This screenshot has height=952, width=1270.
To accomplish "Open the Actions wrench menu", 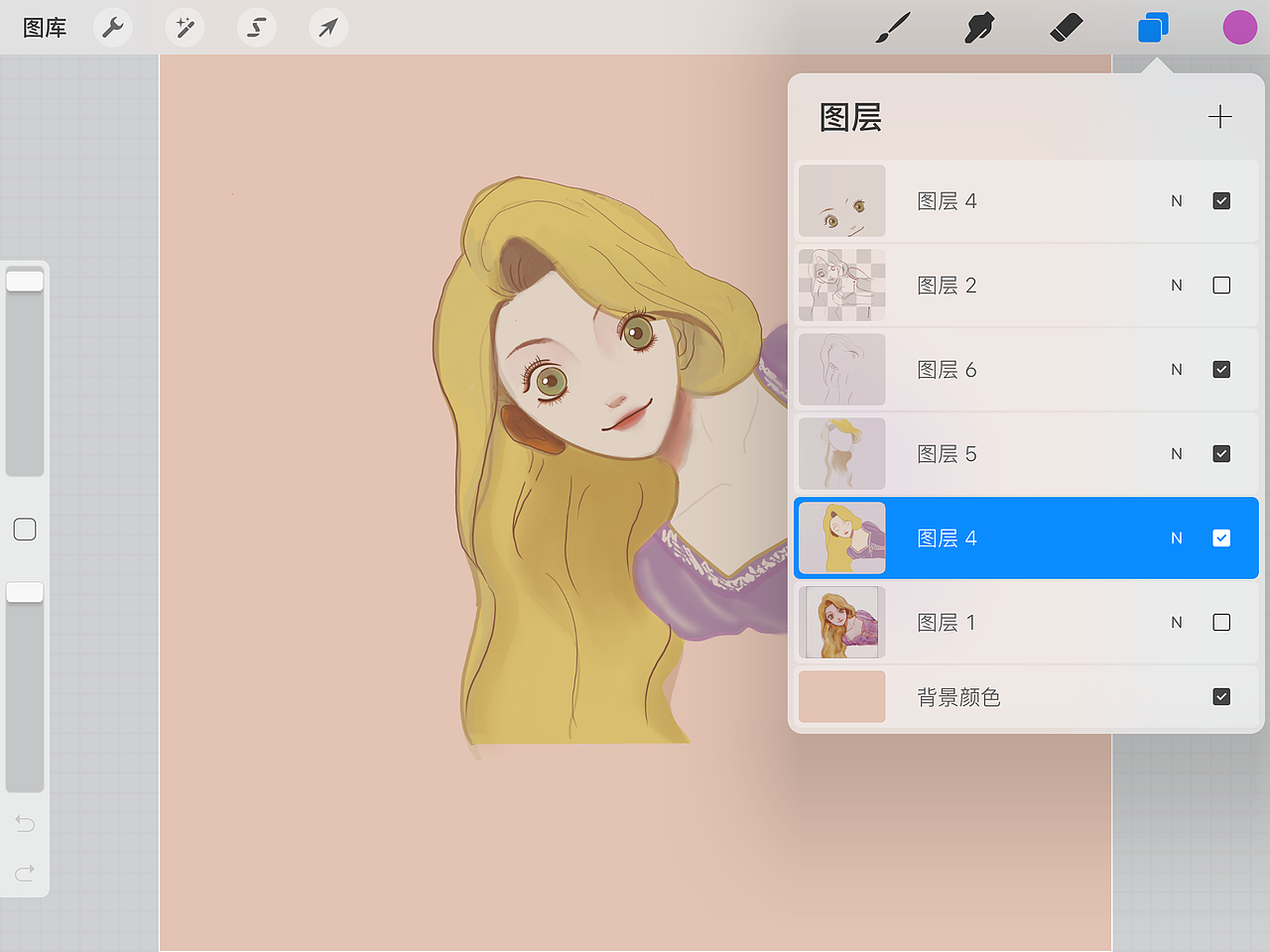I will click(112, 27).
